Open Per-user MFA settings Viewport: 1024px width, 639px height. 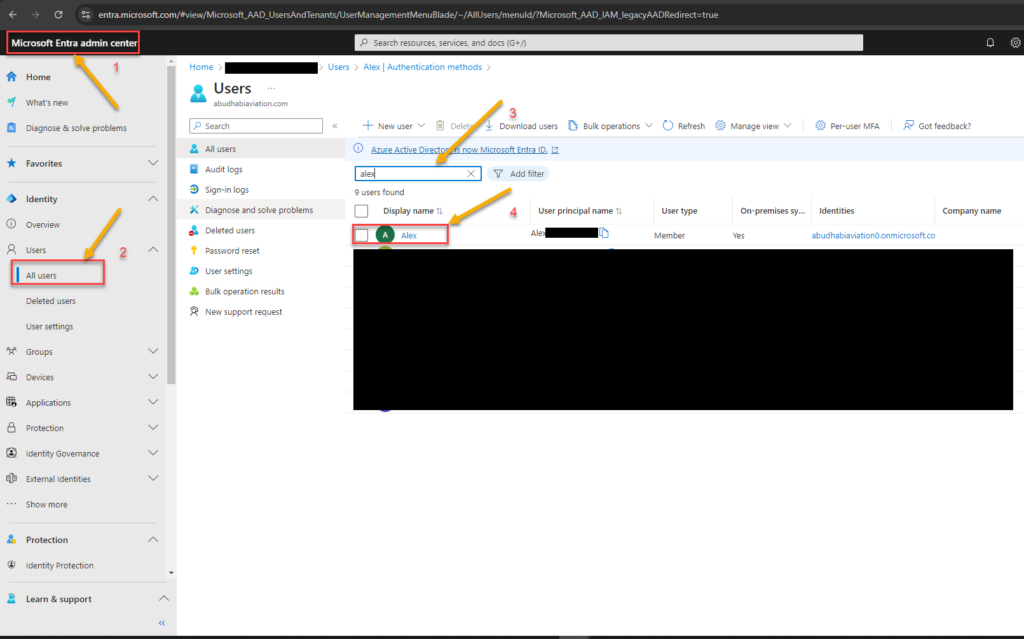(847, 126)
